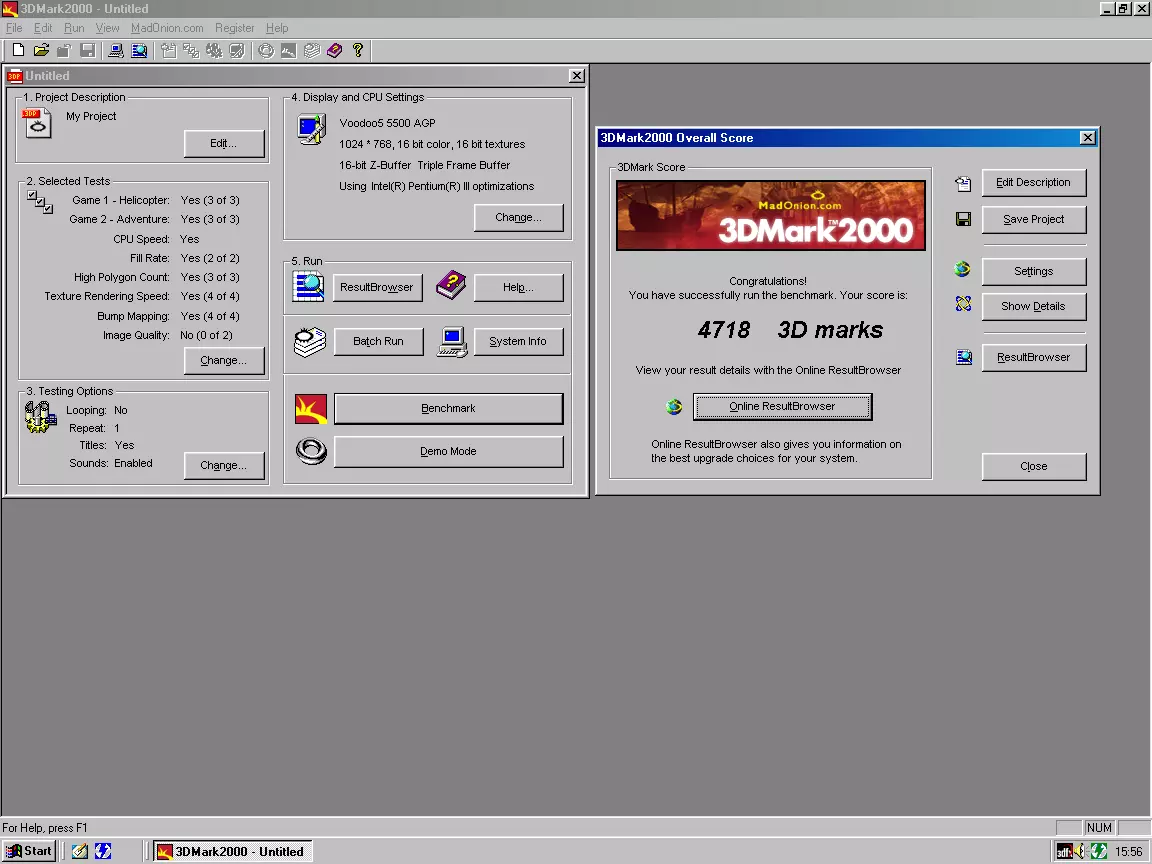Viewport: 1152px width, 864px height.
Task: Click Change... under Selected Tests
Action: [x=223, y=360]
